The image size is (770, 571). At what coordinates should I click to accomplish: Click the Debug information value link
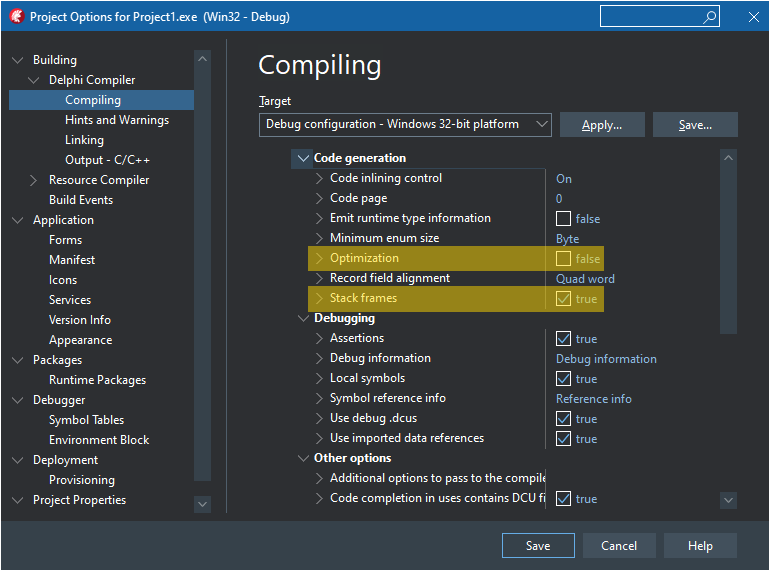(606, 358)
